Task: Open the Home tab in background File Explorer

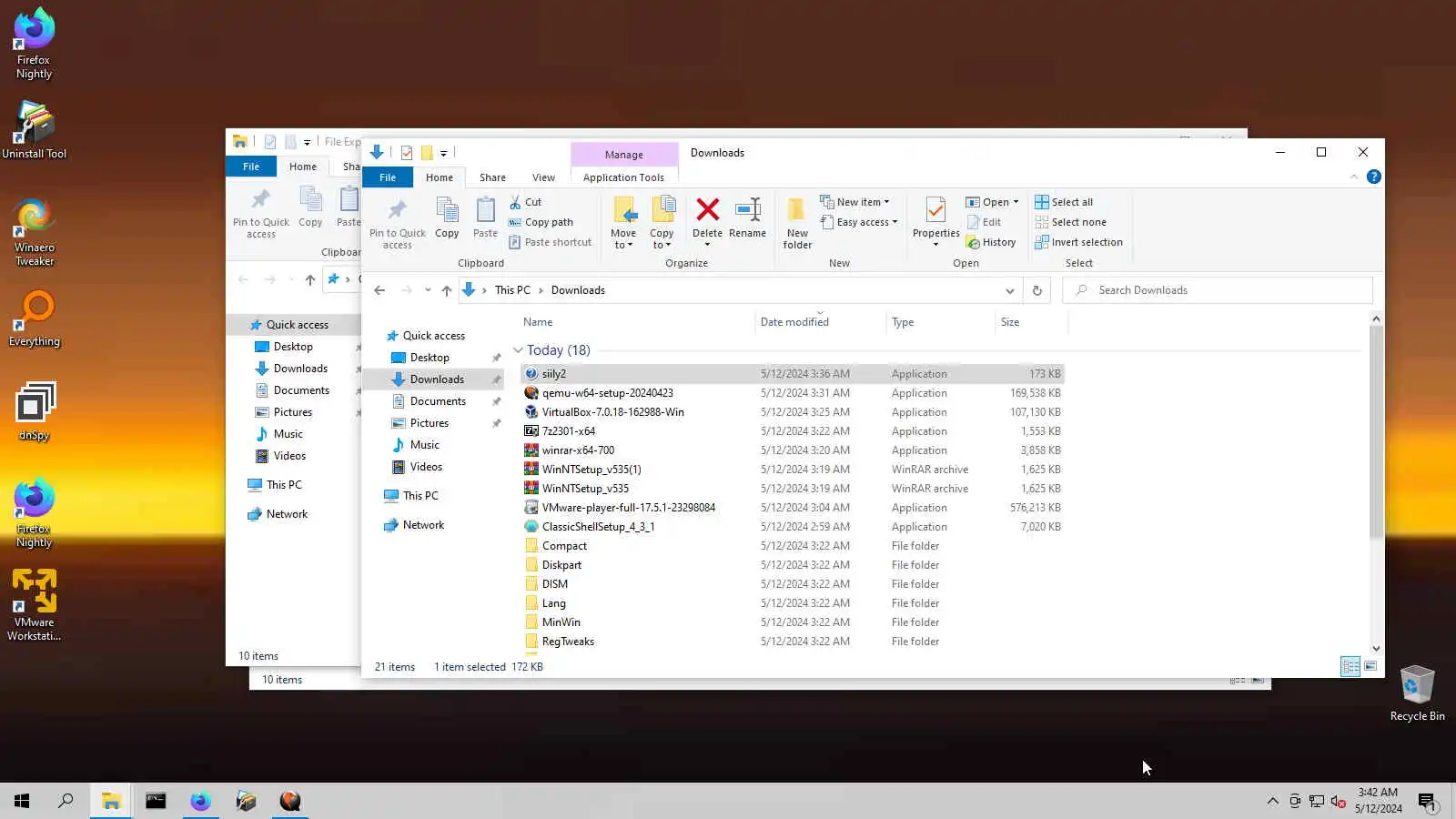Action: (x=303, y=167)
